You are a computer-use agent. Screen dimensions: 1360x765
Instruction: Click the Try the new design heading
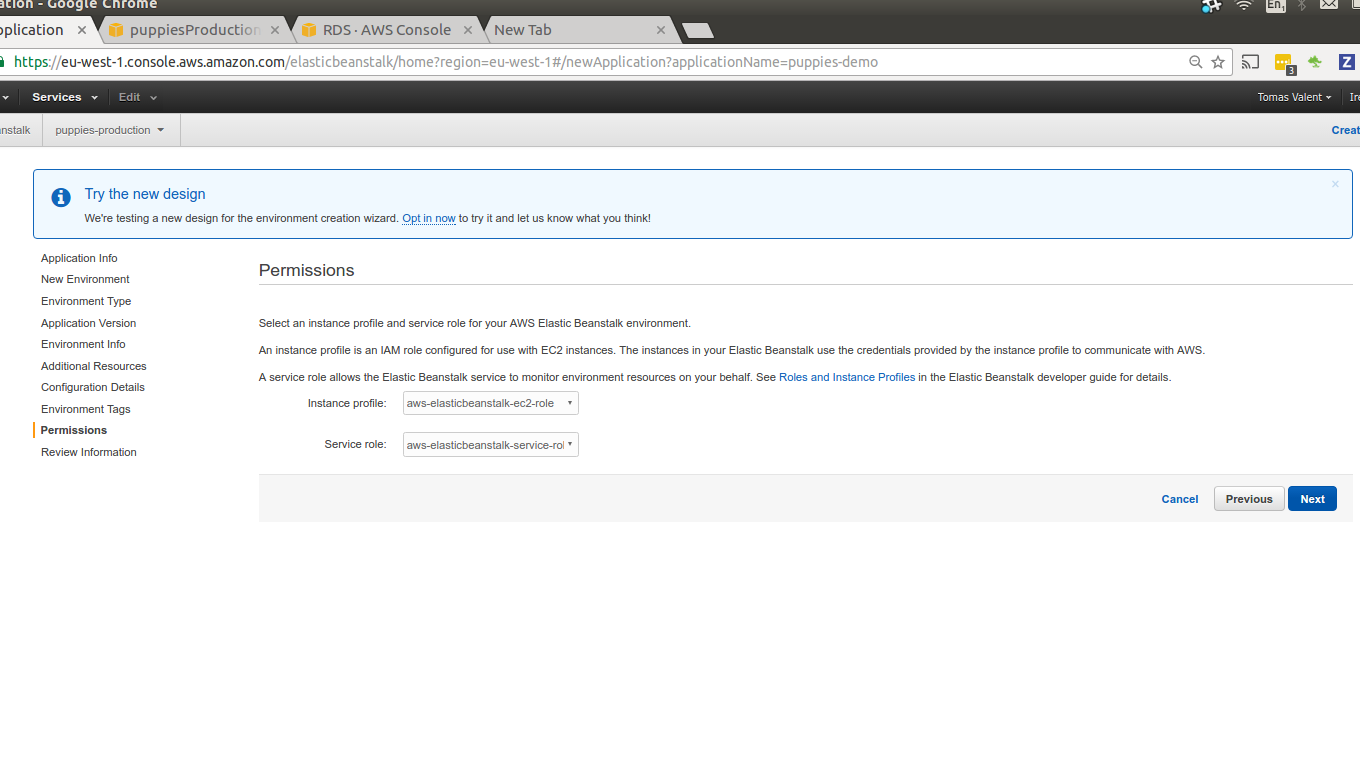point(145,194)
